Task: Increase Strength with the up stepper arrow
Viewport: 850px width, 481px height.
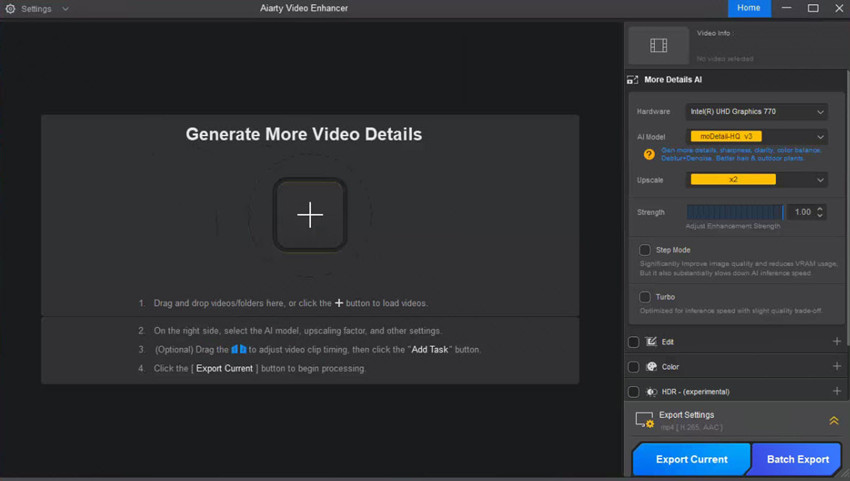Action: coord(820,209)
